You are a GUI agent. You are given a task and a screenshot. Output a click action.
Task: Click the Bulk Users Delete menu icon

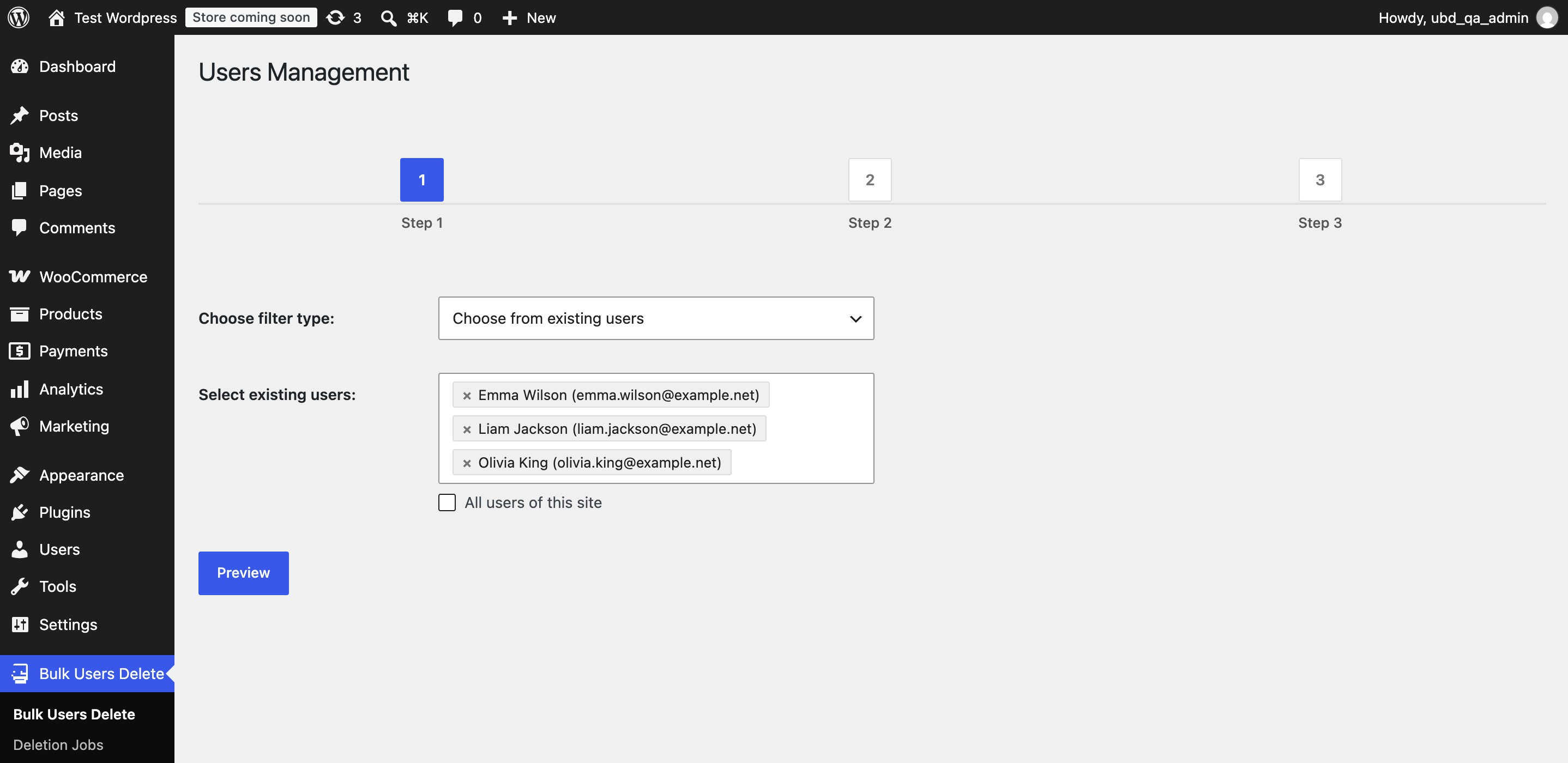(x=20, y=674)
